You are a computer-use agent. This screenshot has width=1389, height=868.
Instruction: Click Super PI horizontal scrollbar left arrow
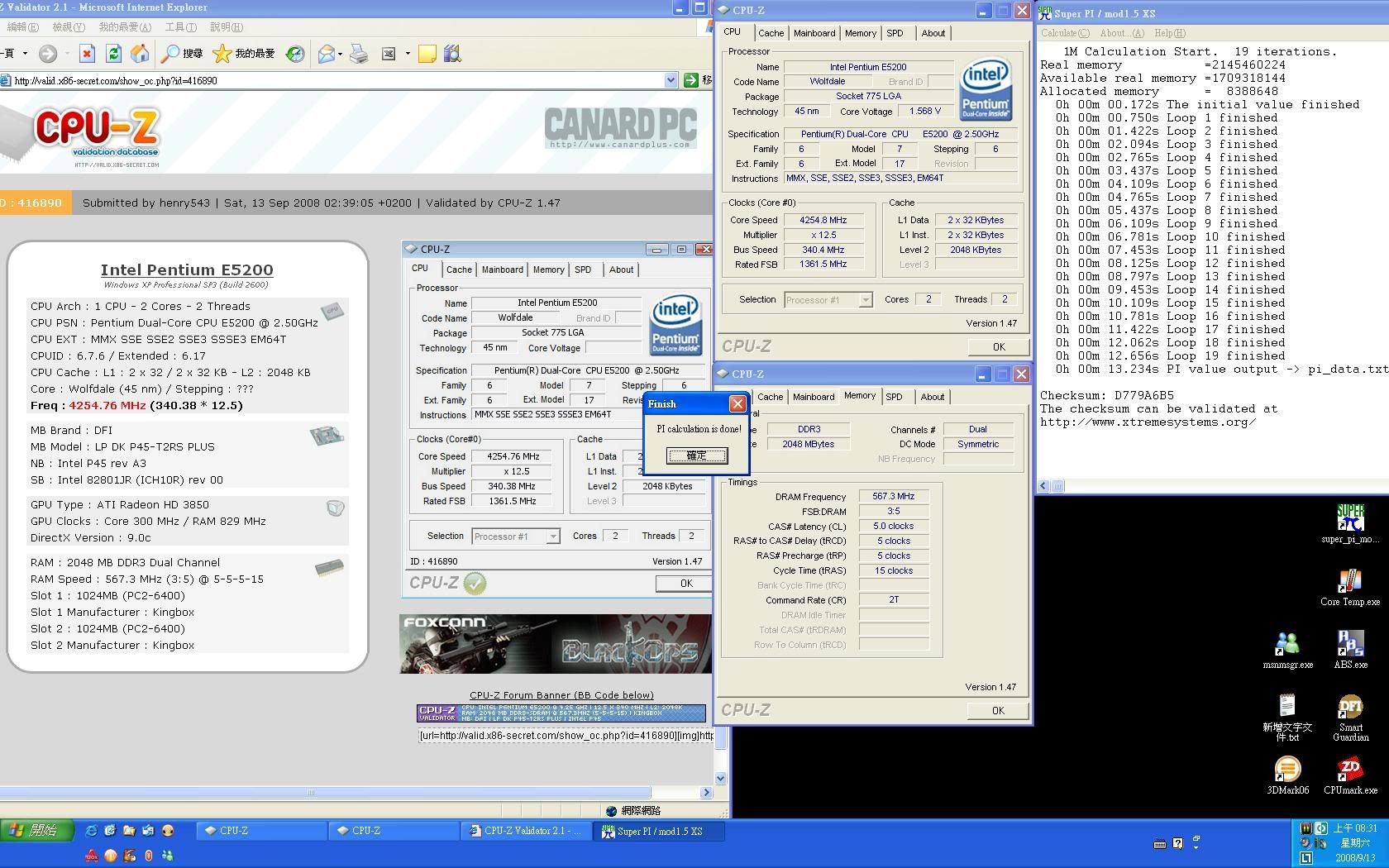1043,486
